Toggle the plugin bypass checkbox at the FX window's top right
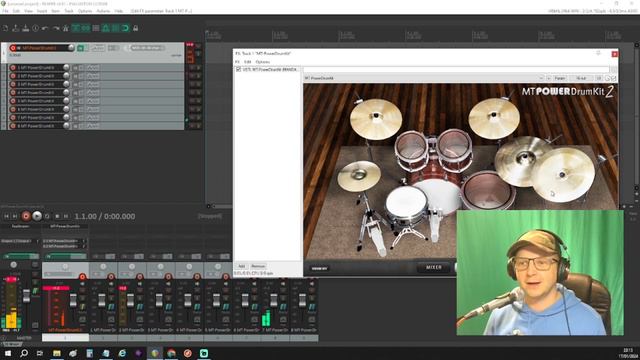Image resolution: width=640 pixels, height=360 pixels. pos(613,78)
